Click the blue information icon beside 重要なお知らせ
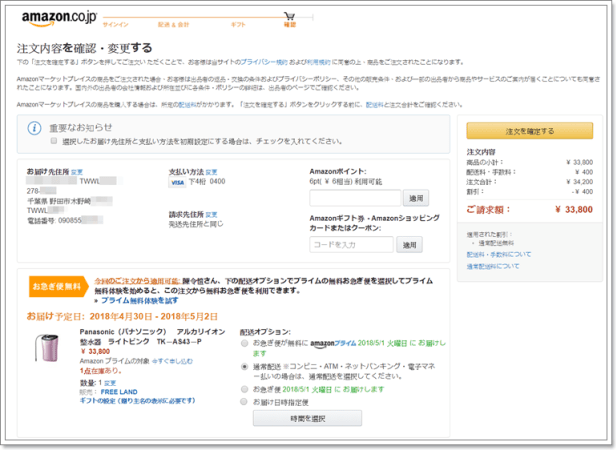Image resolution: width=616 pixels, height=450 pixels. coord(34,128)
